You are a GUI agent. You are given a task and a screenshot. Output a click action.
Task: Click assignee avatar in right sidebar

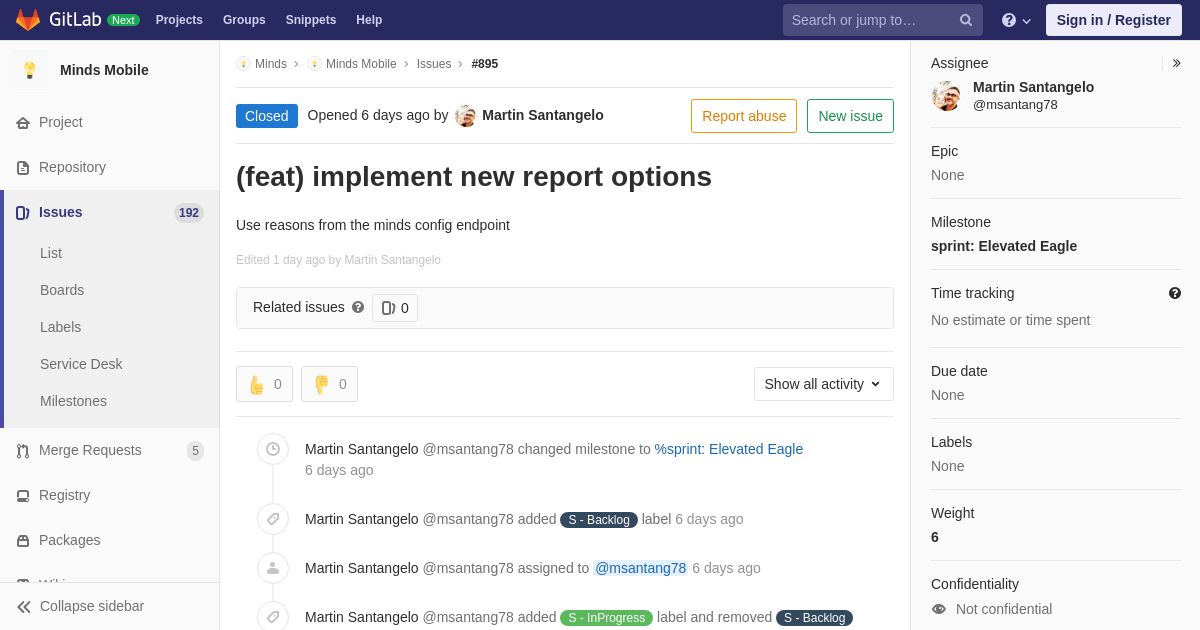[x=946, y=96]
